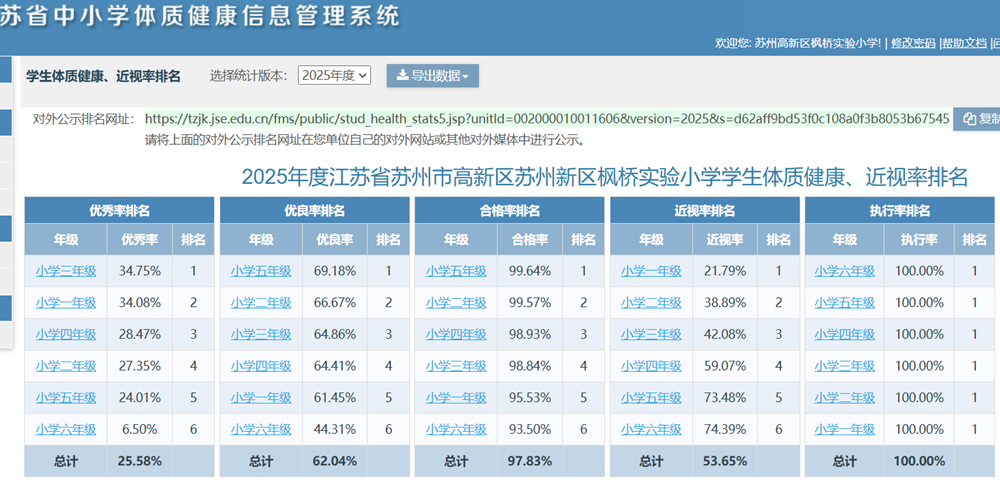The image size is (1000, 482).
Task: Open 小学三年级 in the 合格率排名 table
Action: tap(456, 366)
